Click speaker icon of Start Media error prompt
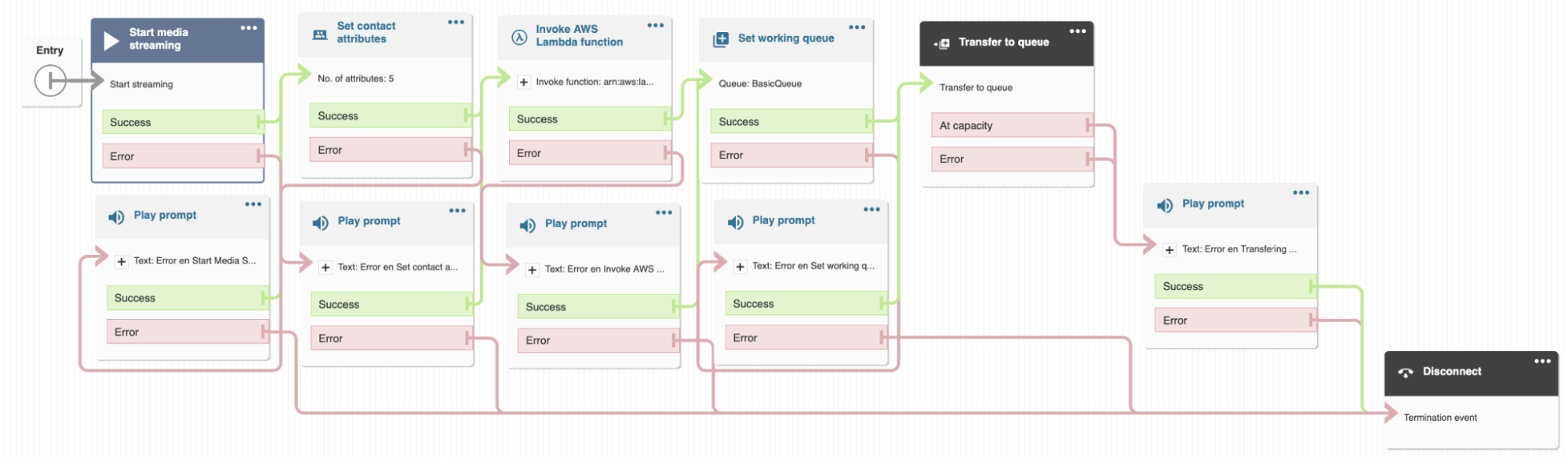Image resolution: width=1568 pixels, height=457 pixels. [116, 217]
